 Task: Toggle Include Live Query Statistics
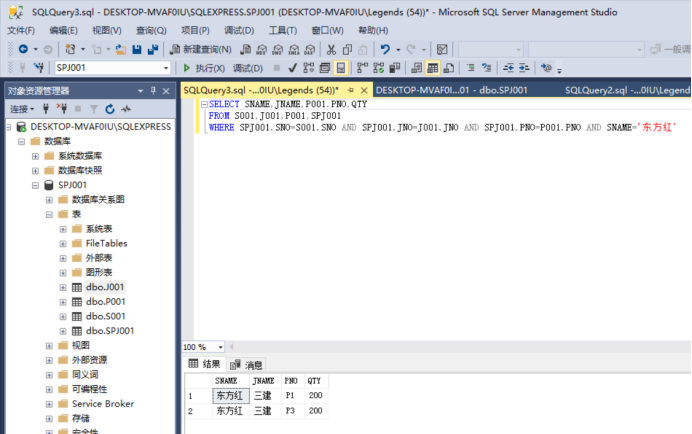tap(378, 68)
